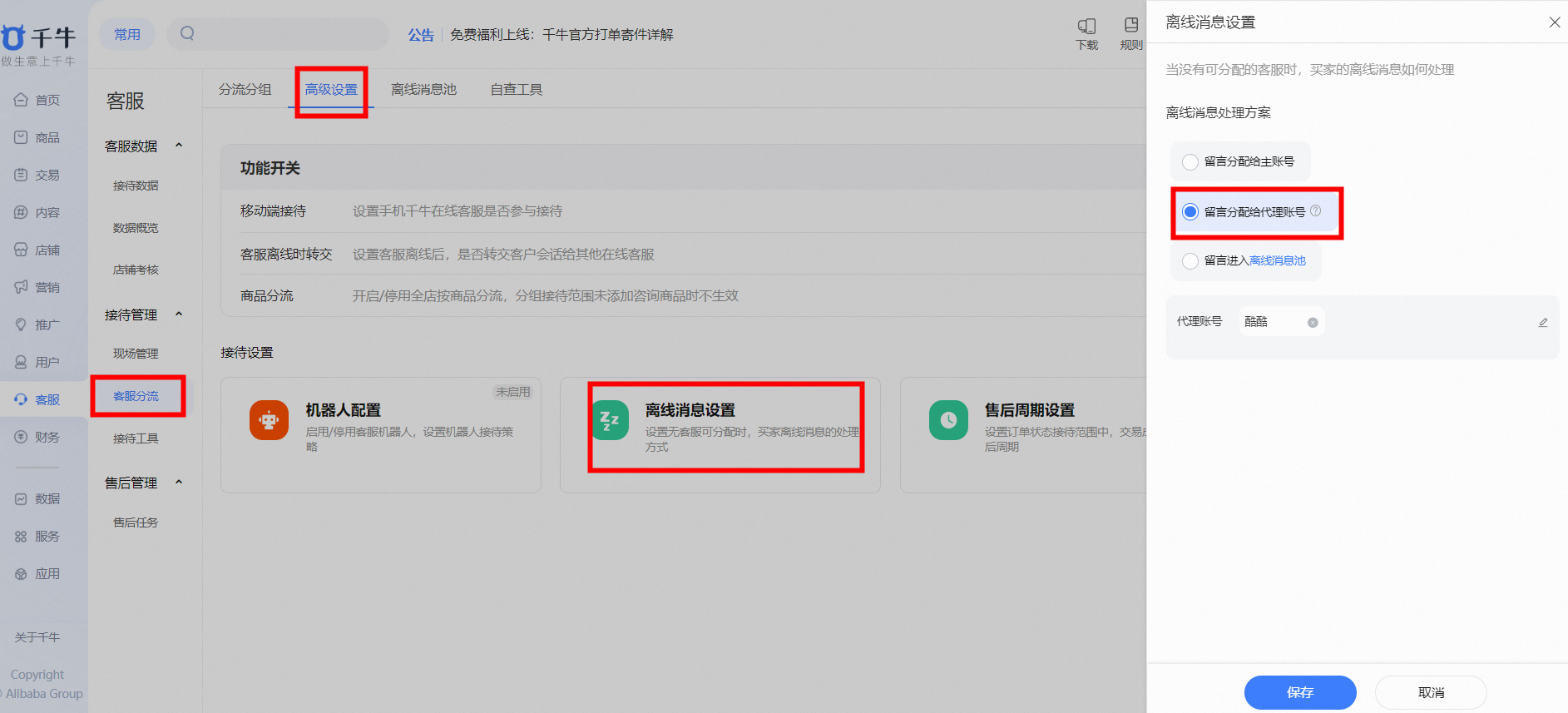
Task: Open the 应用 apps sidebar icon
Action: coord(21,573)
